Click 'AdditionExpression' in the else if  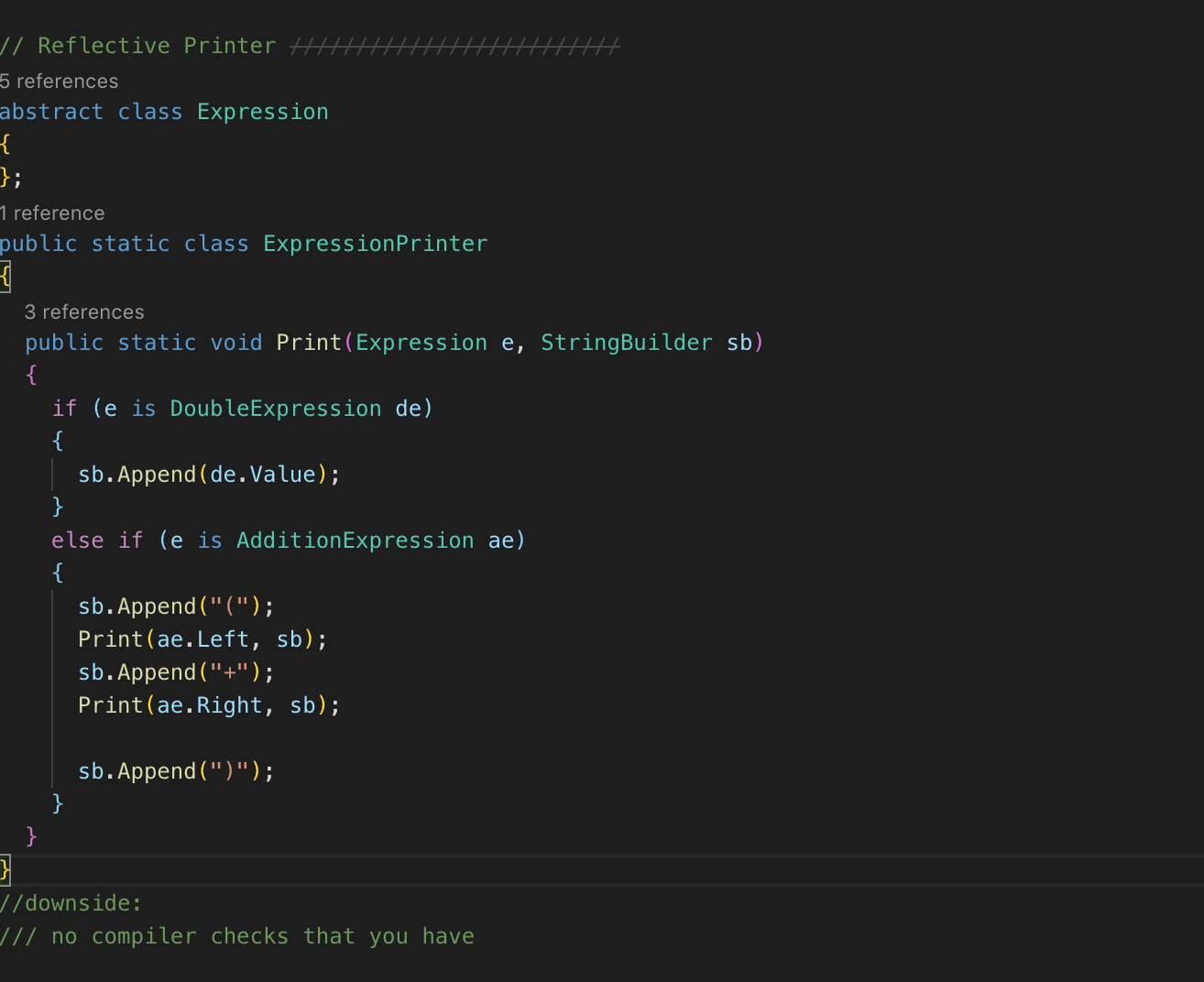click(356, 540)
